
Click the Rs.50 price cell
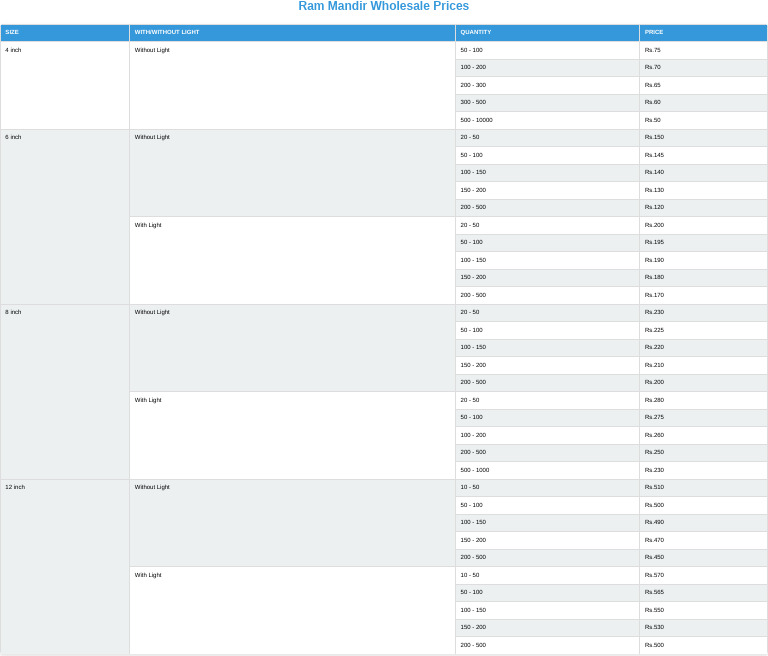point(703,120)
